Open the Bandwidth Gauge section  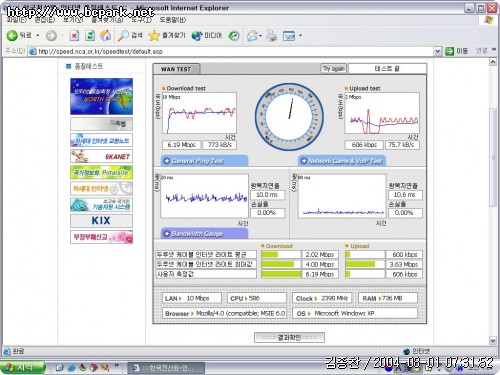(x=204, y=234)
